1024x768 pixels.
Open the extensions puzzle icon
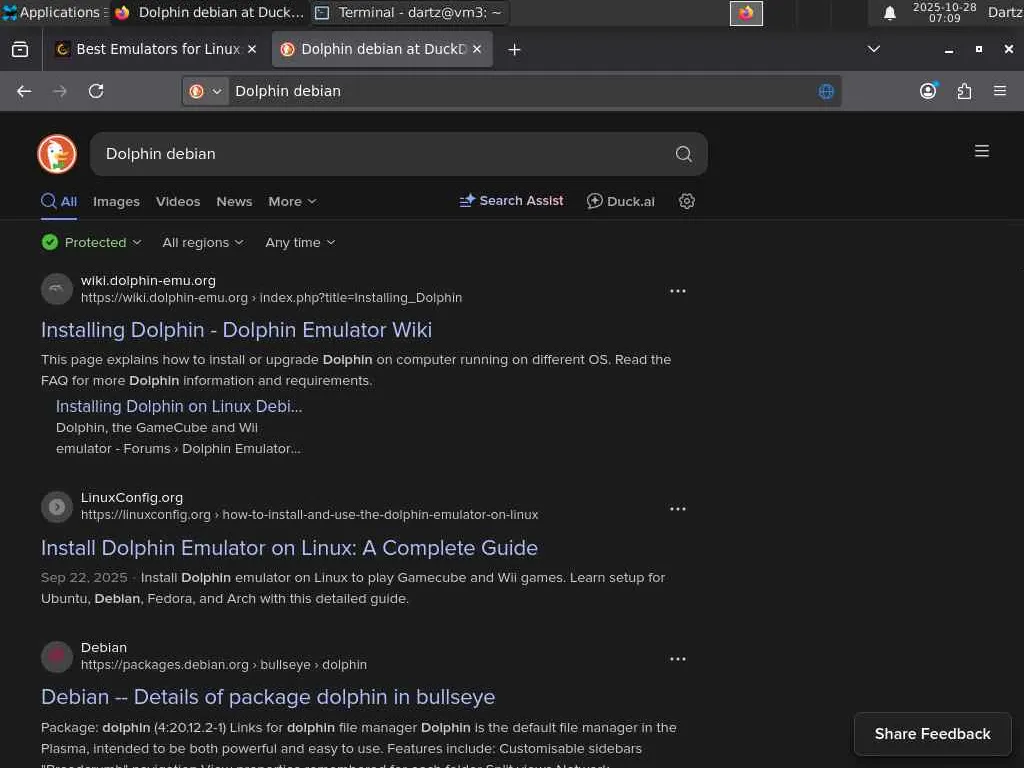964,91
